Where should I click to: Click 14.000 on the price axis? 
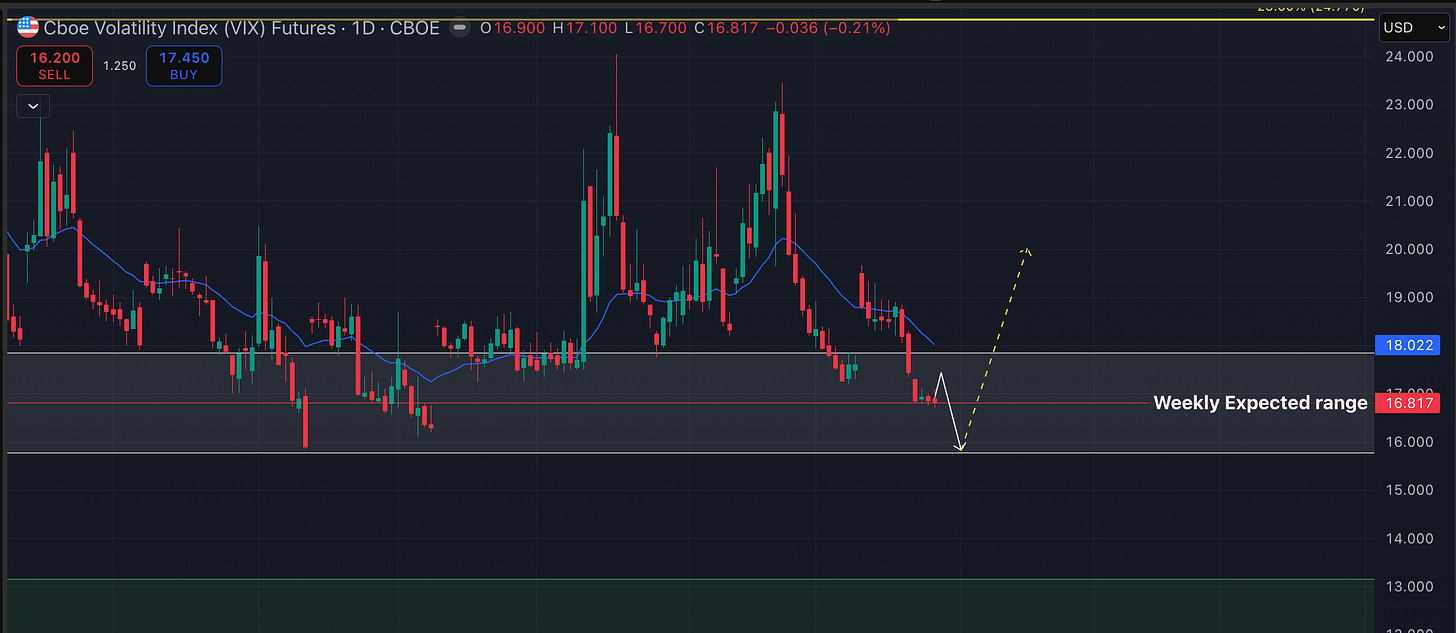click(1410, 538)
